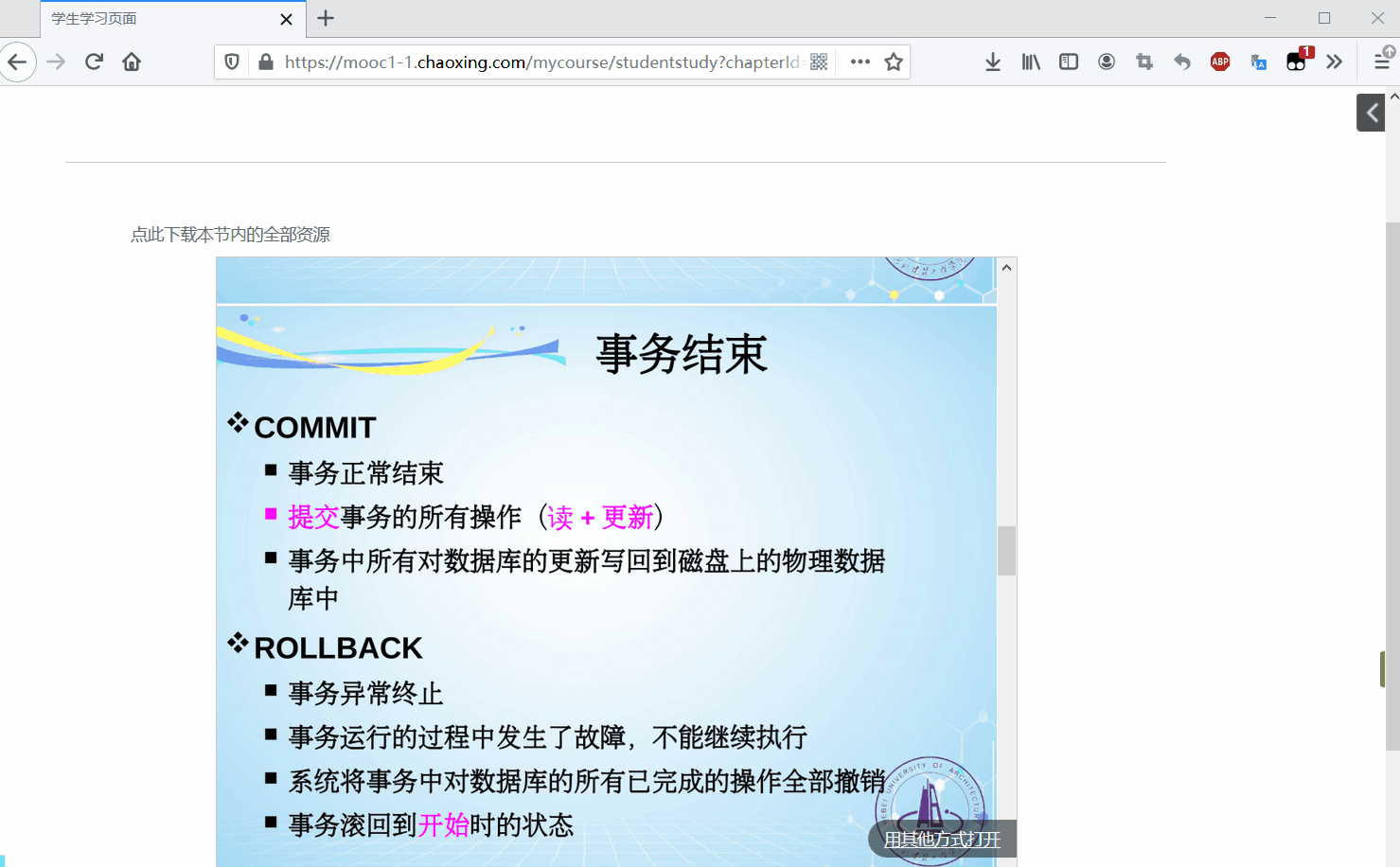Screen dimensions: 1400x867
Task: Open the translation extension icon
Action: coord(1258,62)
